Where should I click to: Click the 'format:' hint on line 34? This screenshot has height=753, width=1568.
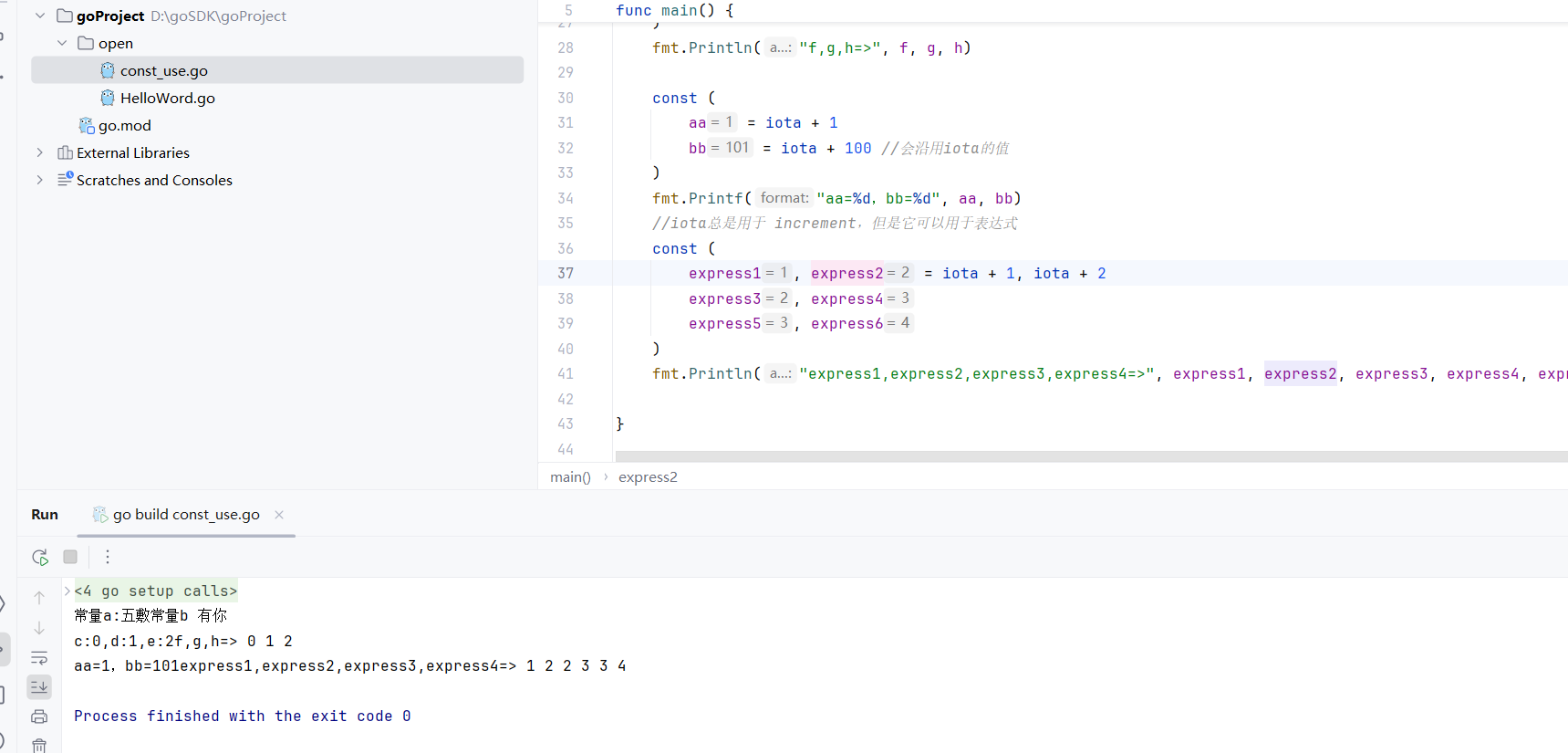[x=784, y=198]
